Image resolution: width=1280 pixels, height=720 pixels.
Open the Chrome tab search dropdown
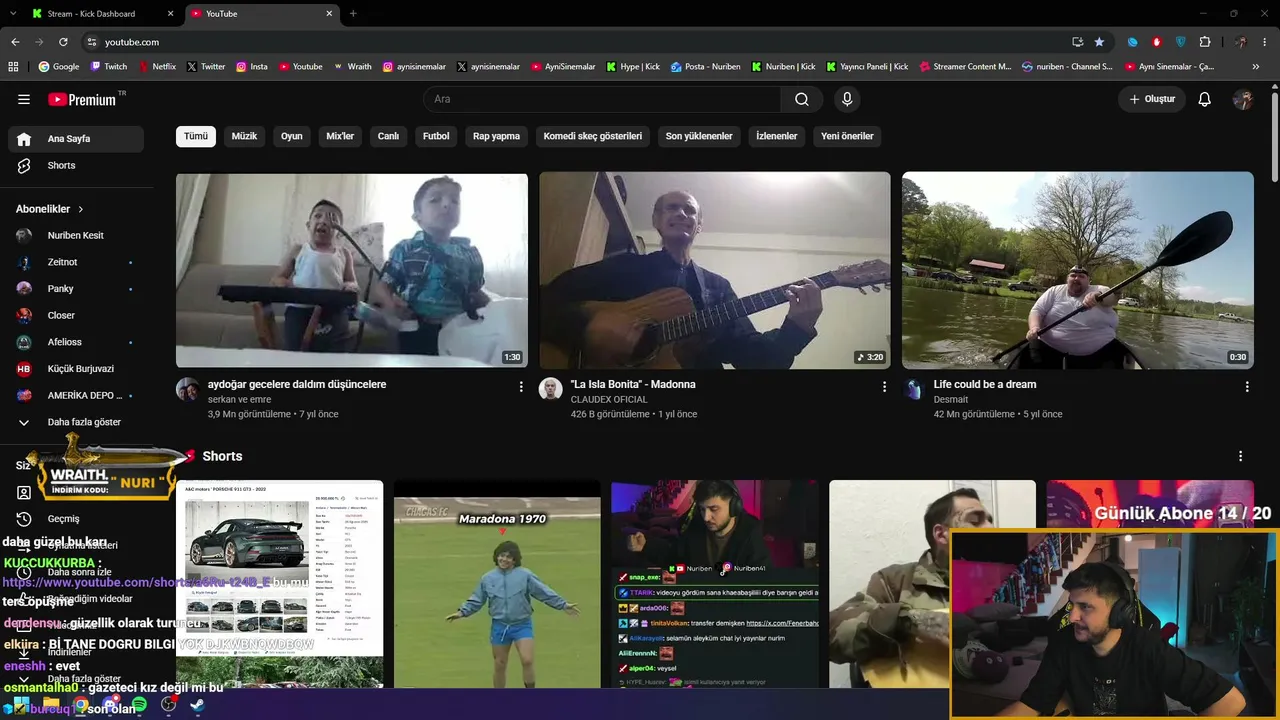click(12, 13)
